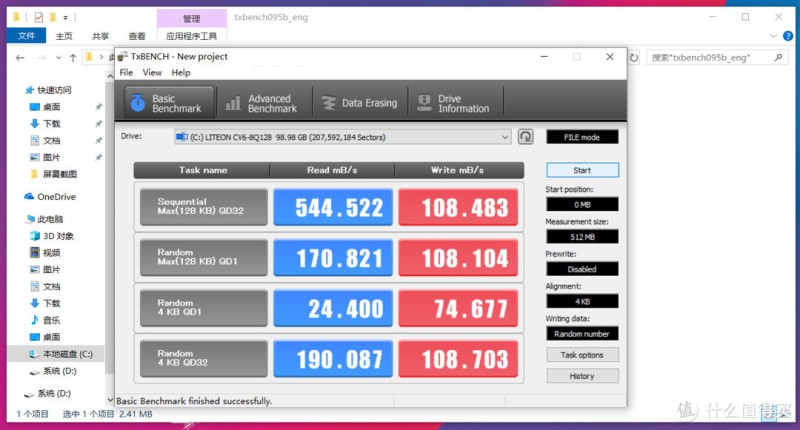Image resolution: width=800 pixels, height=430 pixels.
Task: Open the recent locations dropdown in Explorer
Action: point(59,58)
